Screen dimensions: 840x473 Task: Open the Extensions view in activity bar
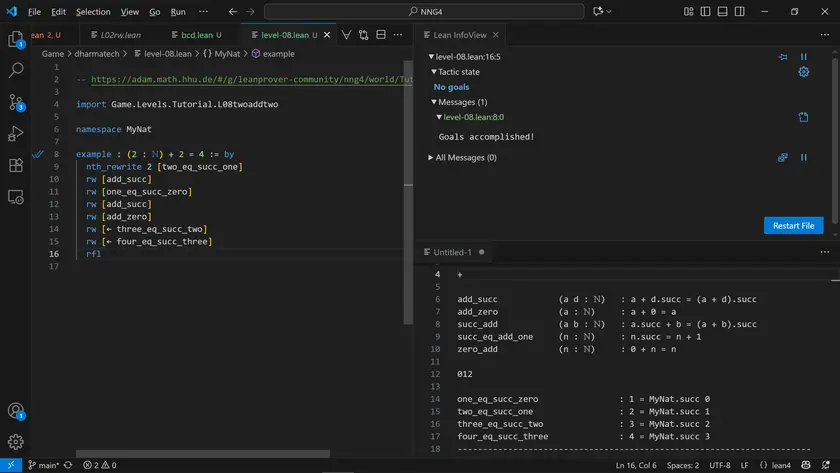point(15,165)
